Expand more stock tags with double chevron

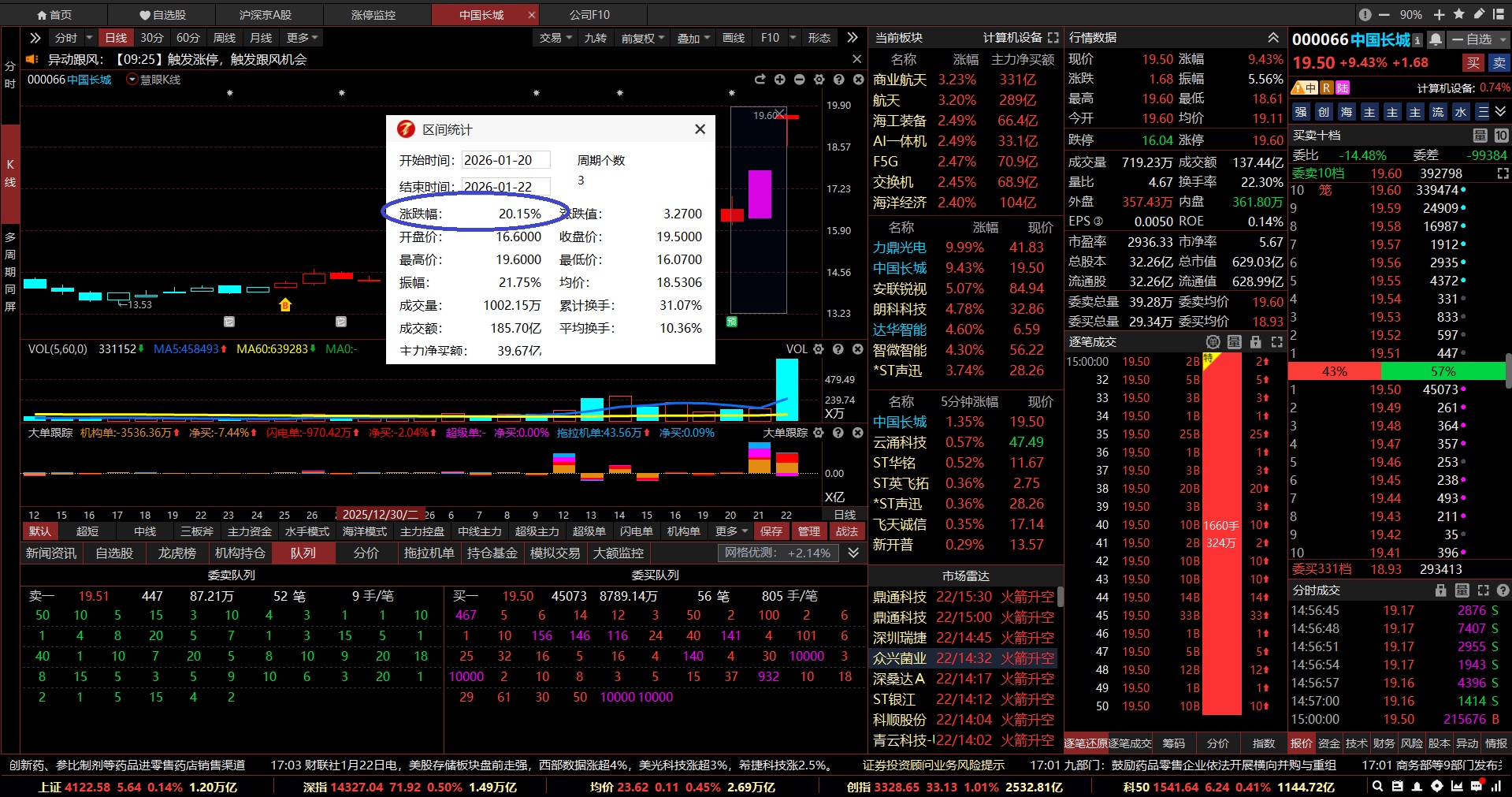pos(1500,112)
